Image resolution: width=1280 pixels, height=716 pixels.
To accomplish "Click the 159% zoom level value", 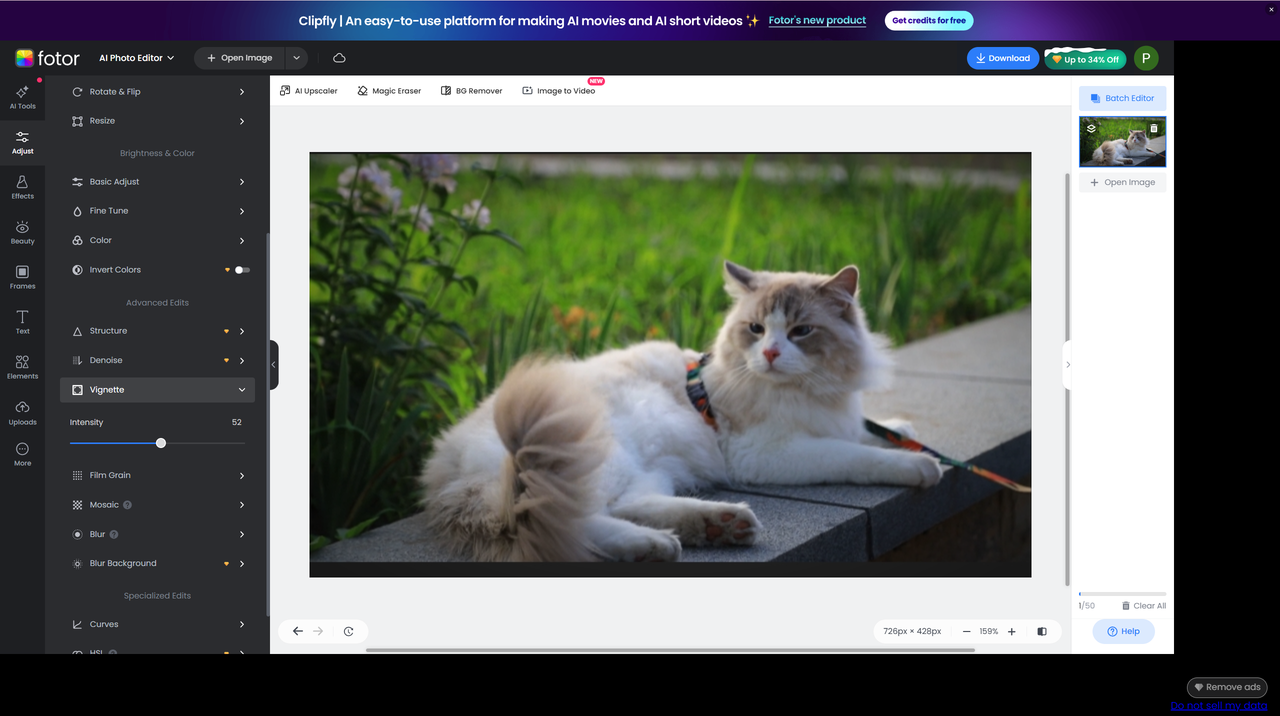I will (x=989, y=631).
